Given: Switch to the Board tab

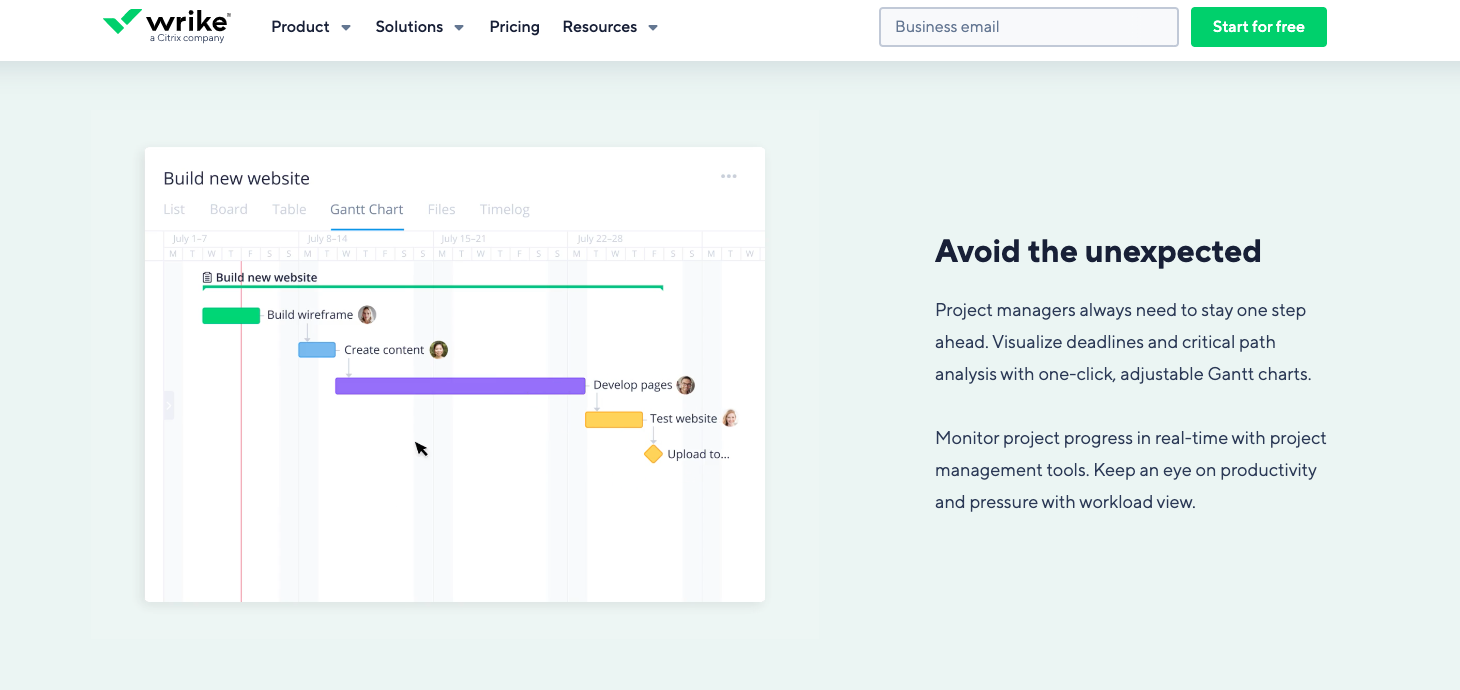Looking at the screenshot, I should 228,209.
